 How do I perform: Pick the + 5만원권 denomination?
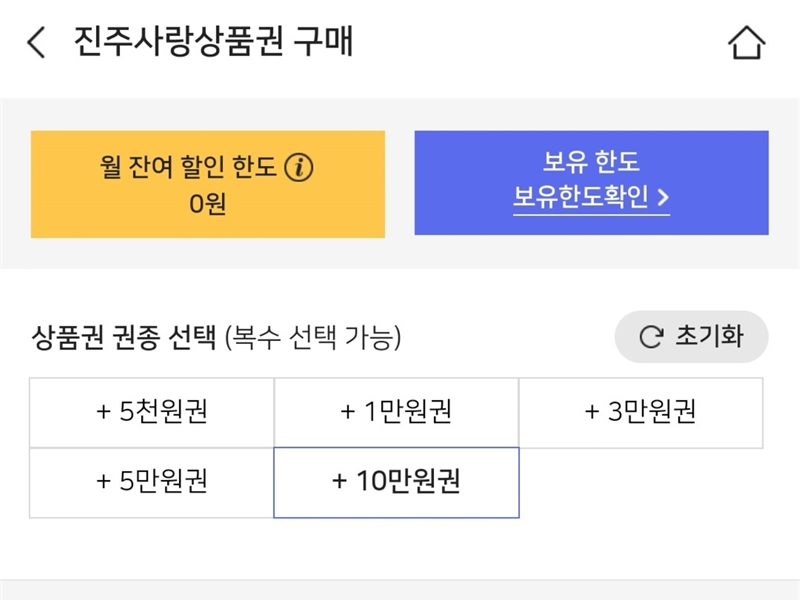pos(152,482)
